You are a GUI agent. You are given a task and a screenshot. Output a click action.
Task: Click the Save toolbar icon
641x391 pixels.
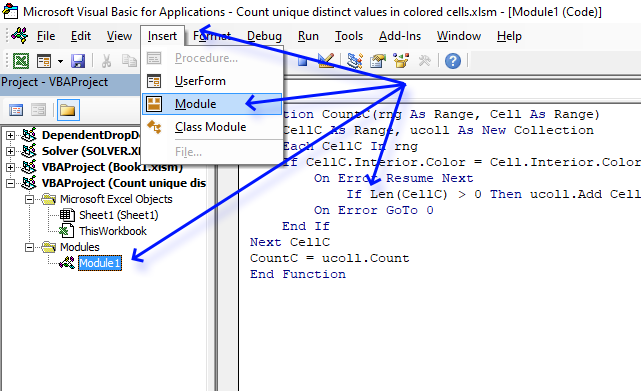click(x=78, y=61)
